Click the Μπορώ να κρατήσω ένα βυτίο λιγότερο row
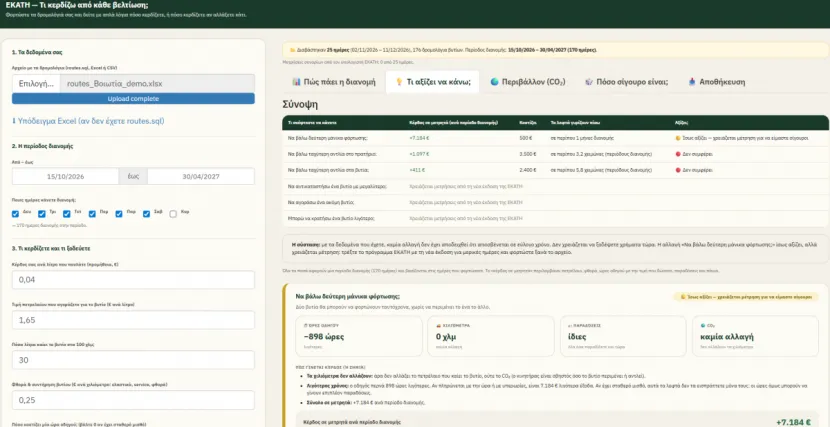Viewport: 830px width, 427px height. point(555,218)
